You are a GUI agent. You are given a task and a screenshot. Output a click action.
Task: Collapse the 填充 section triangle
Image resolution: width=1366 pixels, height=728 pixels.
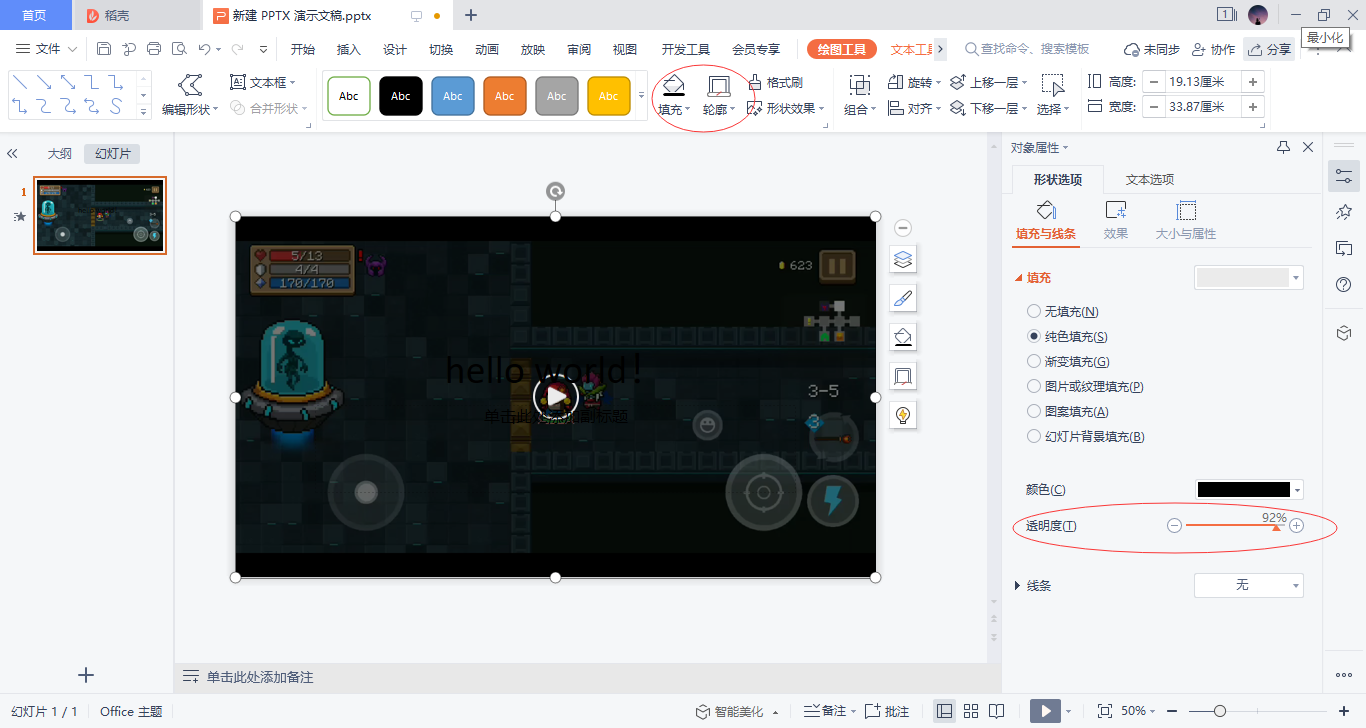(1018, 278)
